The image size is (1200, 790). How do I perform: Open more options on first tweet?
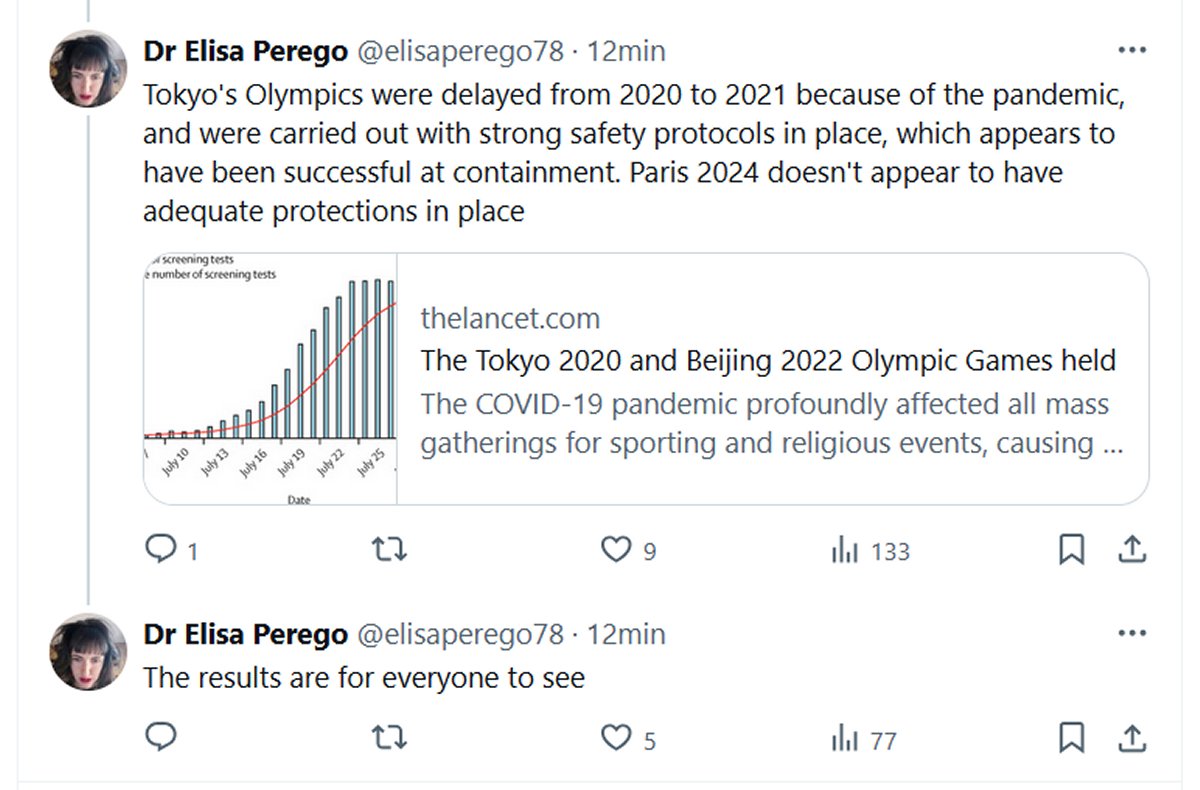[x=1131, y=49]
